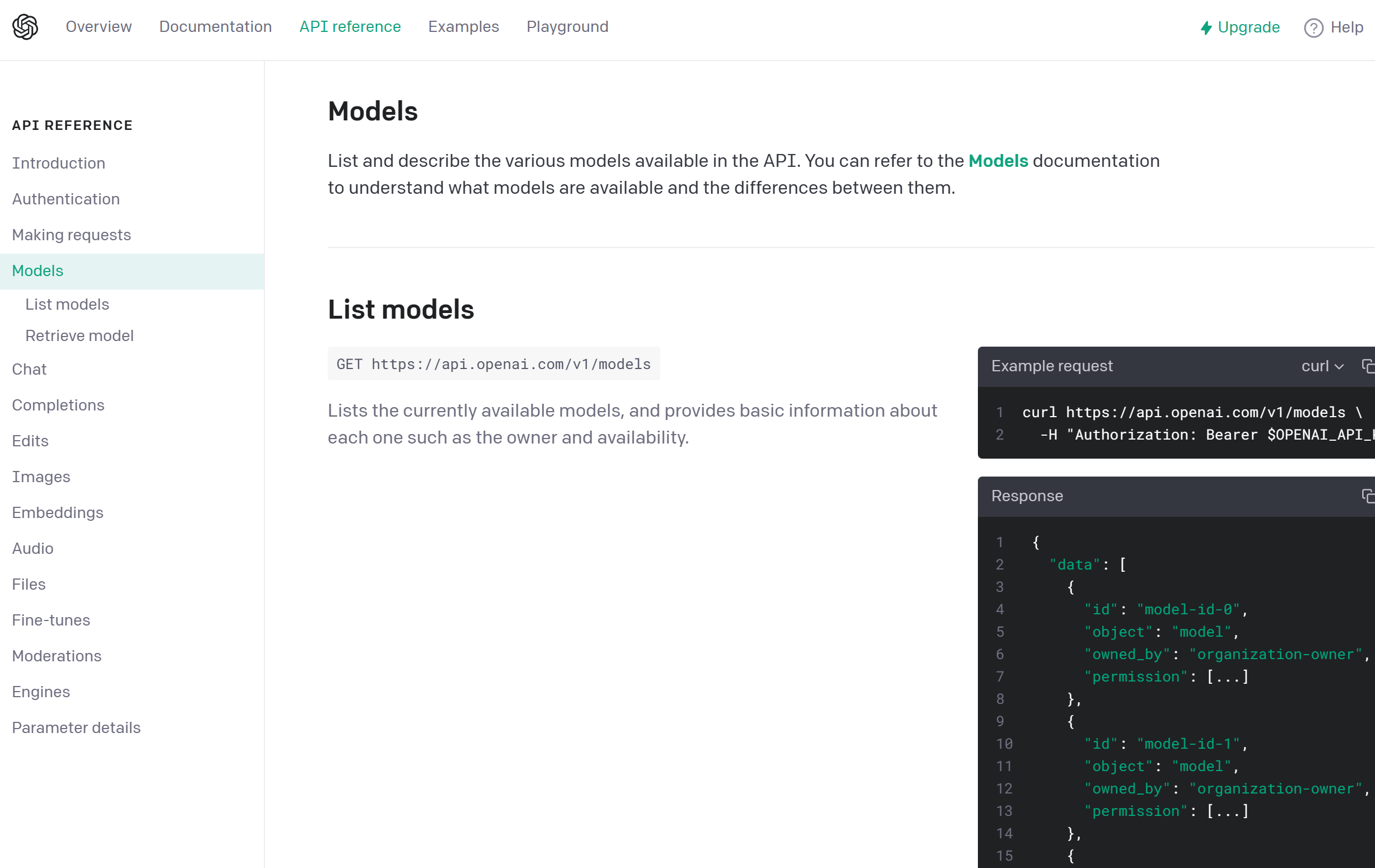Open the Retrieve model subsection
This screenshot has width=1375, height=868.
pos(80,335)
